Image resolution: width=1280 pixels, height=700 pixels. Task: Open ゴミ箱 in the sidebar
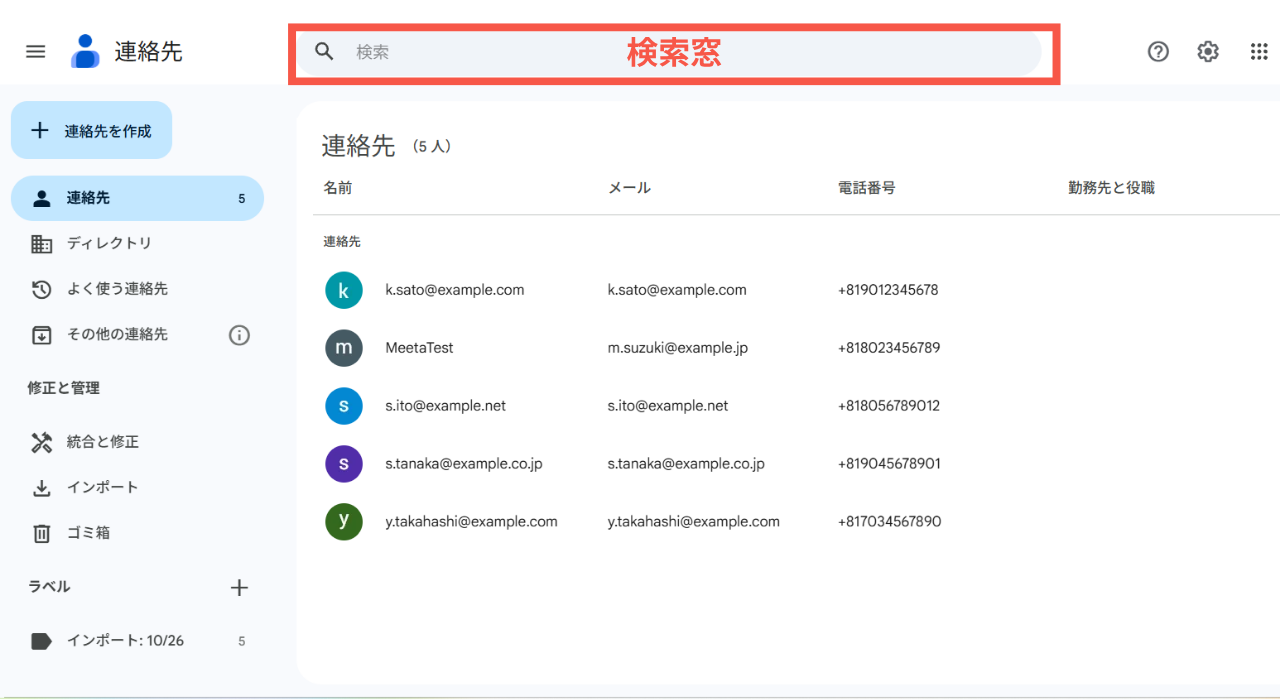[x=137, y=533]
